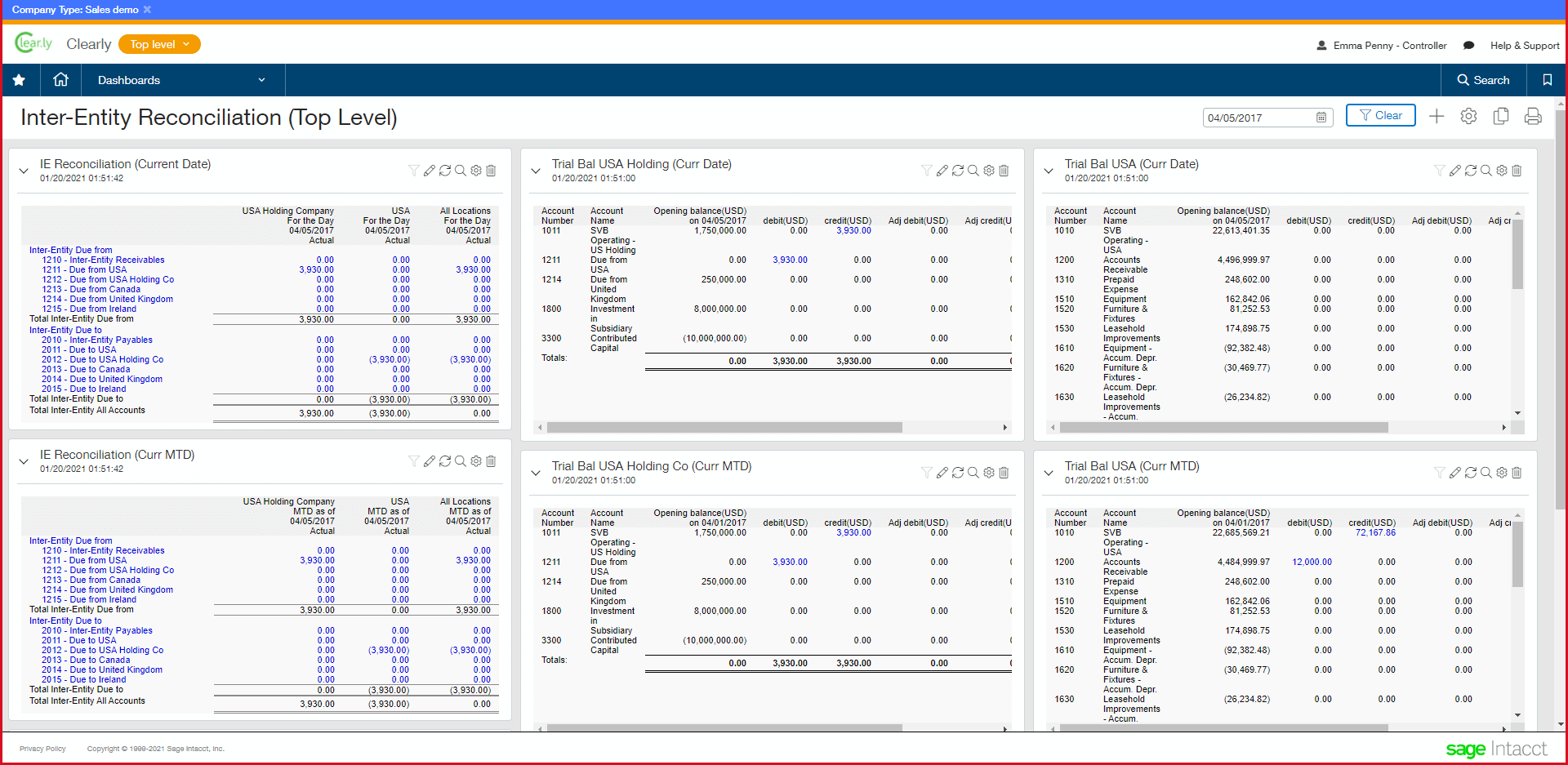Copy the dashboard using the duplicate icon
The image size is (1568, 765).
click(1501, 117)
